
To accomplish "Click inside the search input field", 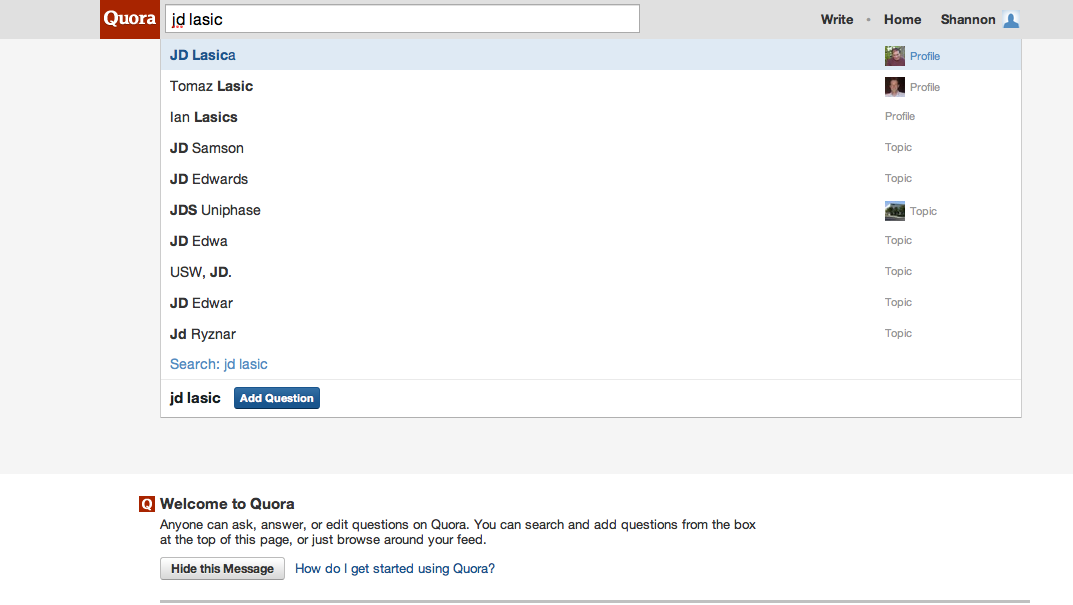I will pos(400,18).
